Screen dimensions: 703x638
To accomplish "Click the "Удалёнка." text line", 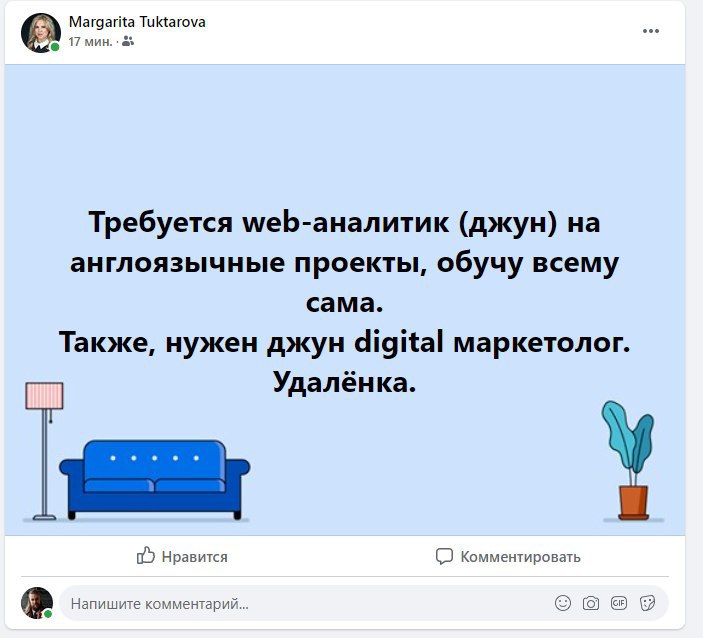I will tap(344, 382).
